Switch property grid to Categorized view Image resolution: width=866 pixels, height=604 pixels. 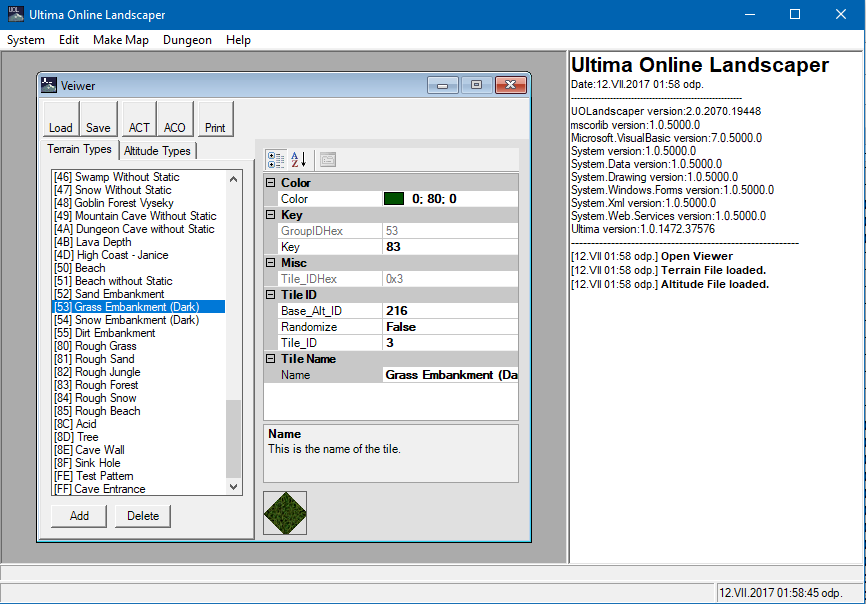coord(275,160)
